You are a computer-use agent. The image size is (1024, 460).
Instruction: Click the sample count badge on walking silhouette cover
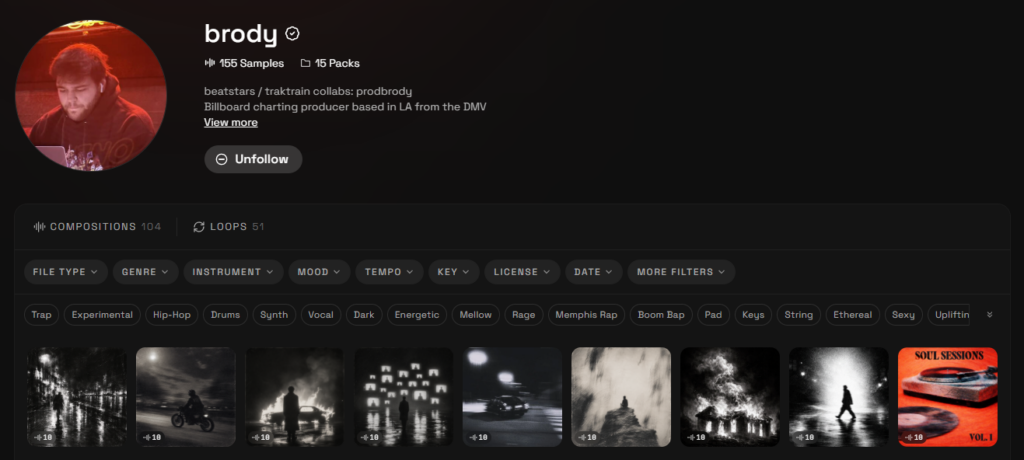click(x=805, y=437)
